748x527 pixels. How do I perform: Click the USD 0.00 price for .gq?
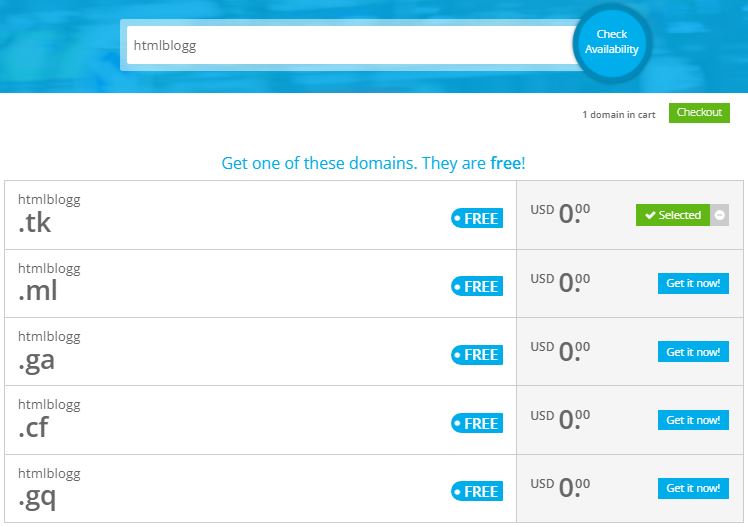pyautogui.click(x=561, y=489)
